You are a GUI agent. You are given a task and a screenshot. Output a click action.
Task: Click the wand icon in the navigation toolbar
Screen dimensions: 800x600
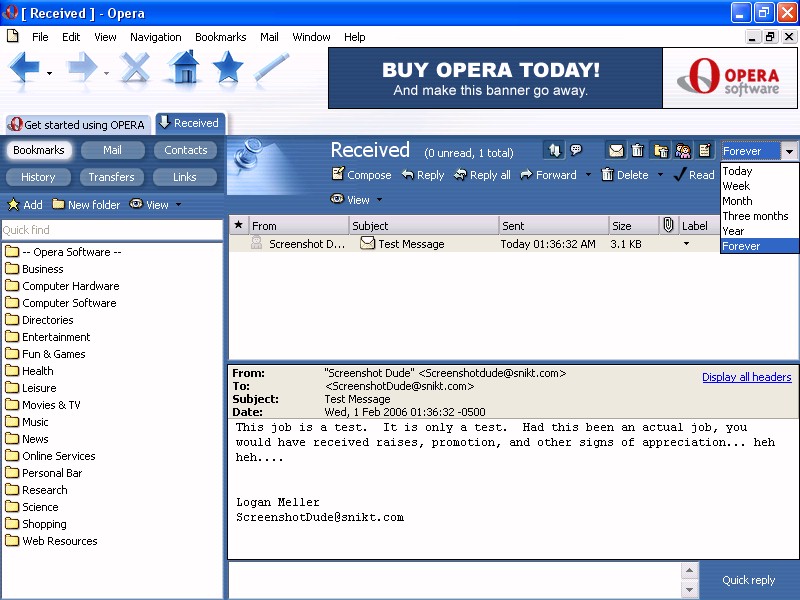click(271, 69)
